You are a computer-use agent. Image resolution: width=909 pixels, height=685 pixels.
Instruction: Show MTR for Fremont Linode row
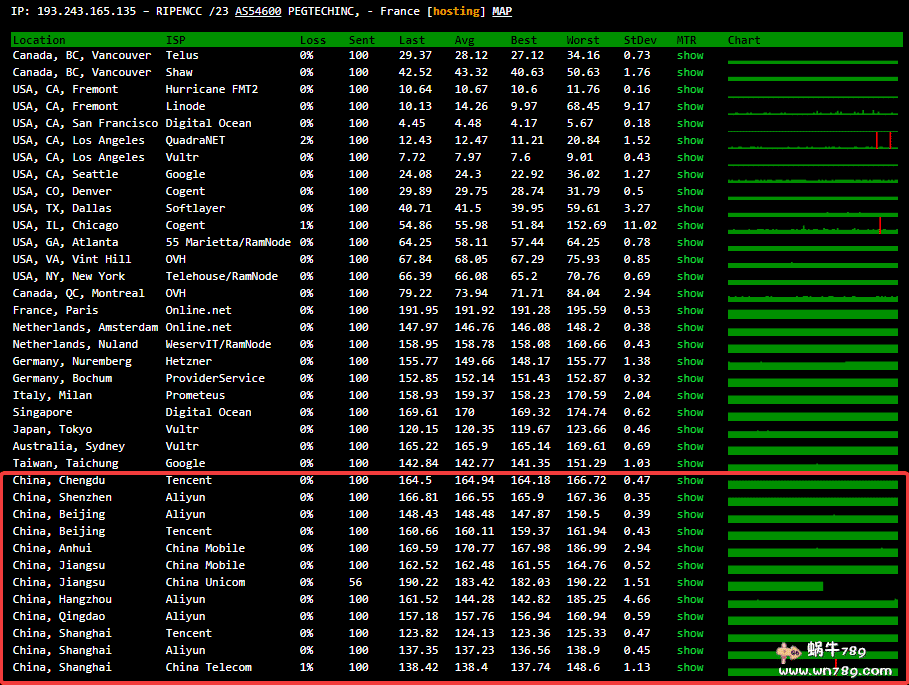(690, 107)
